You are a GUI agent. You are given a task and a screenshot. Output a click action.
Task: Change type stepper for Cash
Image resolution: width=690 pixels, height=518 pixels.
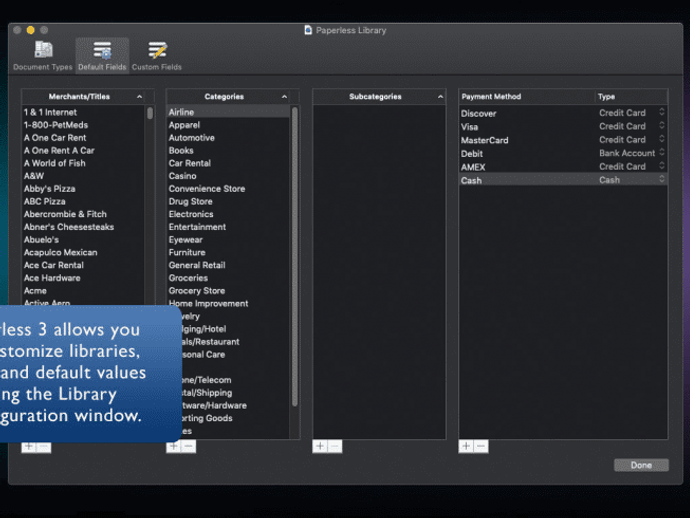point(661,180)
